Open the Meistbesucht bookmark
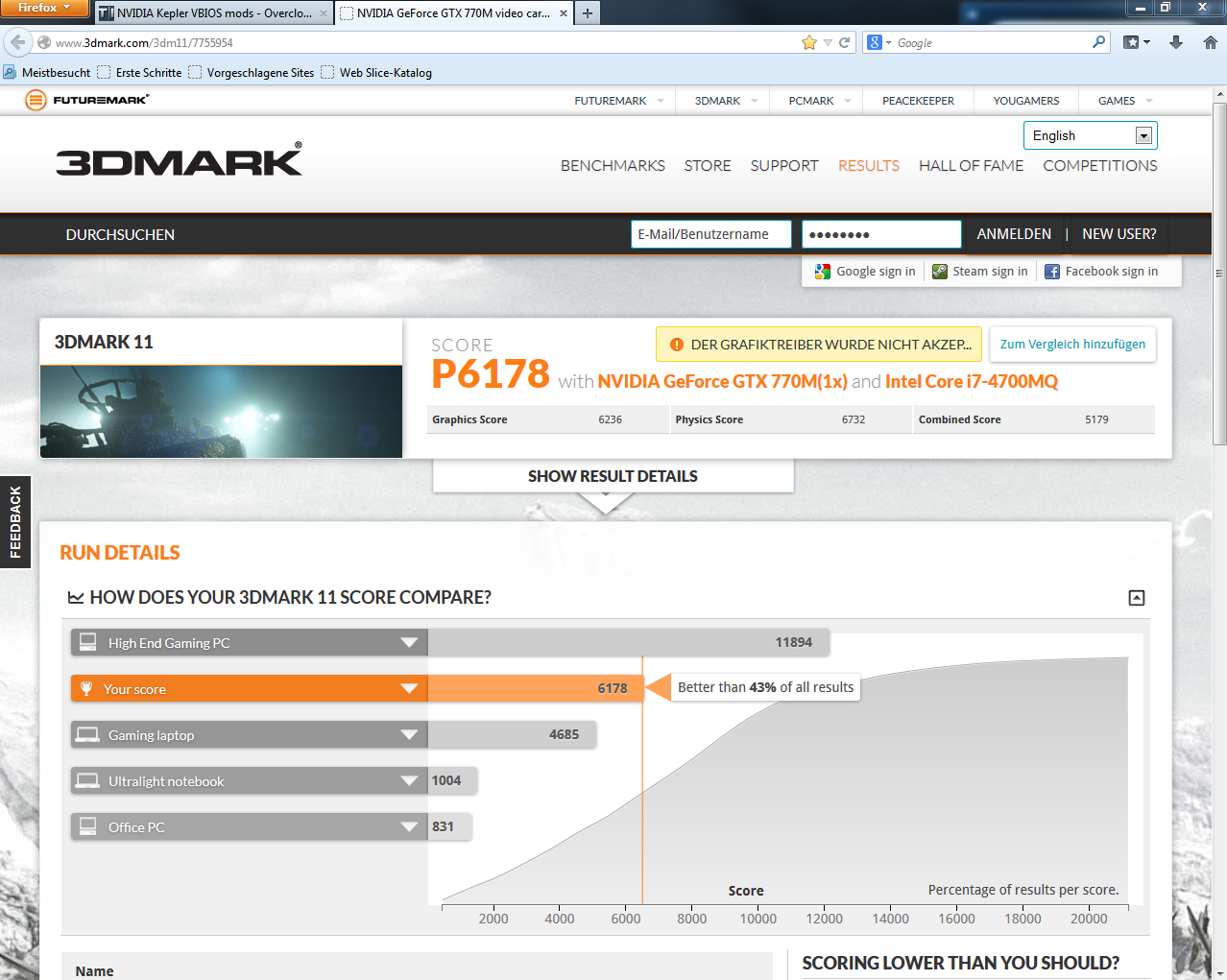 coord(47,72)
